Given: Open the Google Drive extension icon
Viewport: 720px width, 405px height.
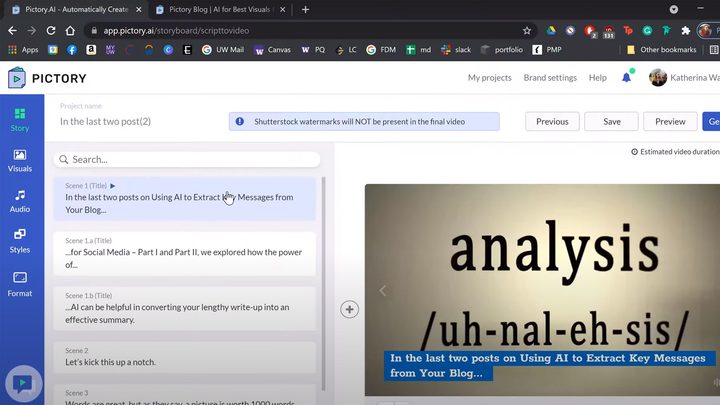Looking at the screenshot, I should (x=551, y=31).
